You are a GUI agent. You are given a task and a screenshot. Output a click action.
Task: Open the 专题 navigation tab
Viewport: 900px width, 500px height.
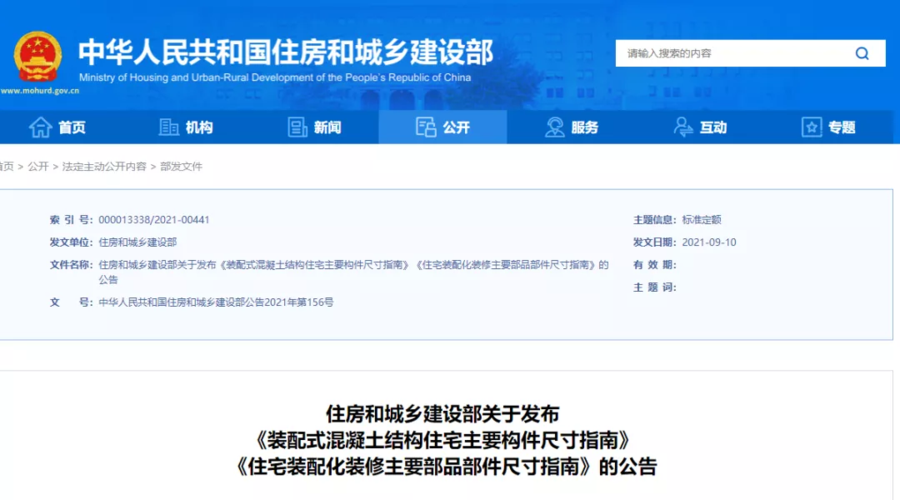829,127
